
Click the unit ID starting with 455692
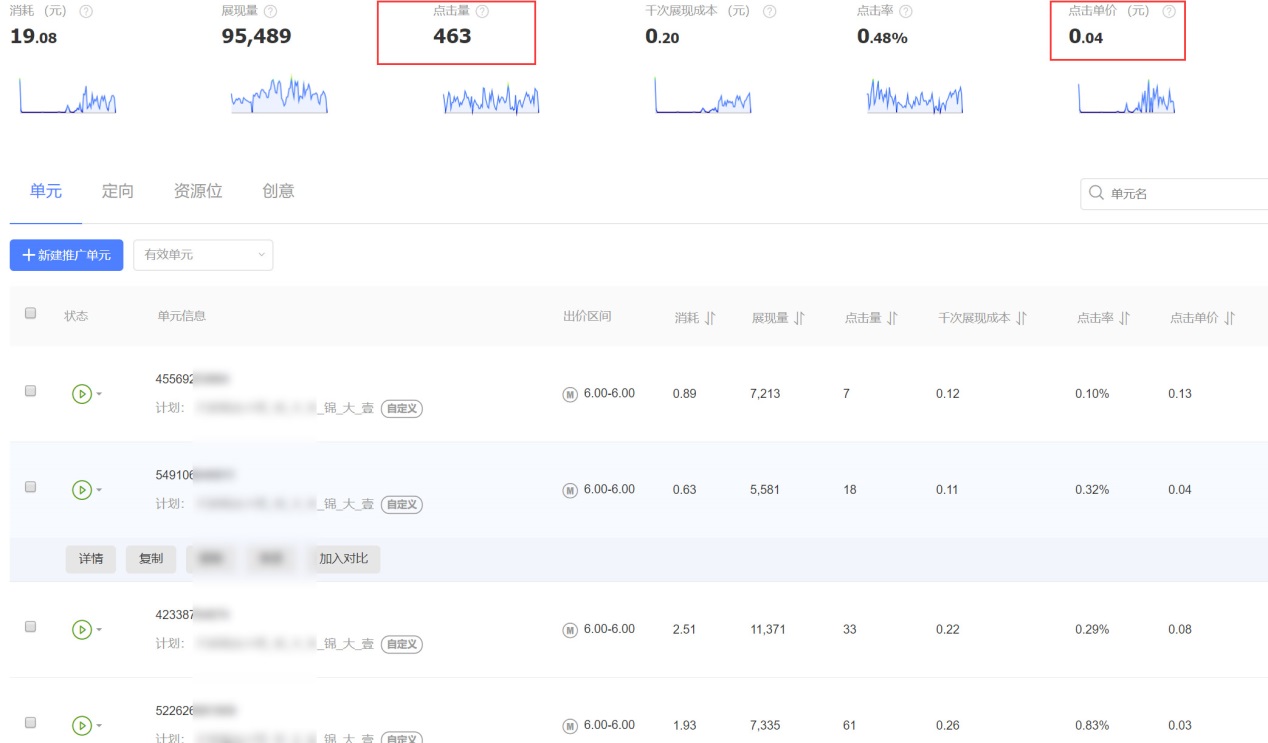[x=193, y=379]
